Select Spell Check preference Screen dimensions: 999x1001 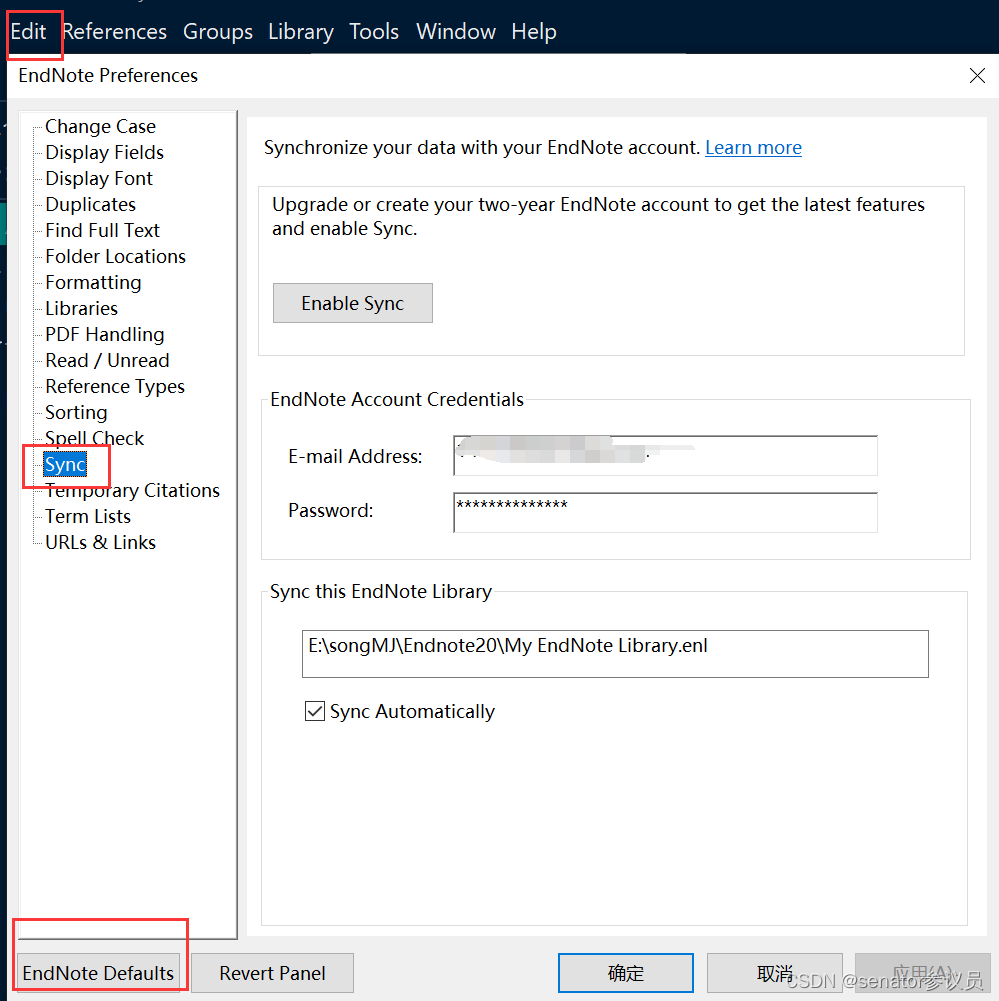94,439
